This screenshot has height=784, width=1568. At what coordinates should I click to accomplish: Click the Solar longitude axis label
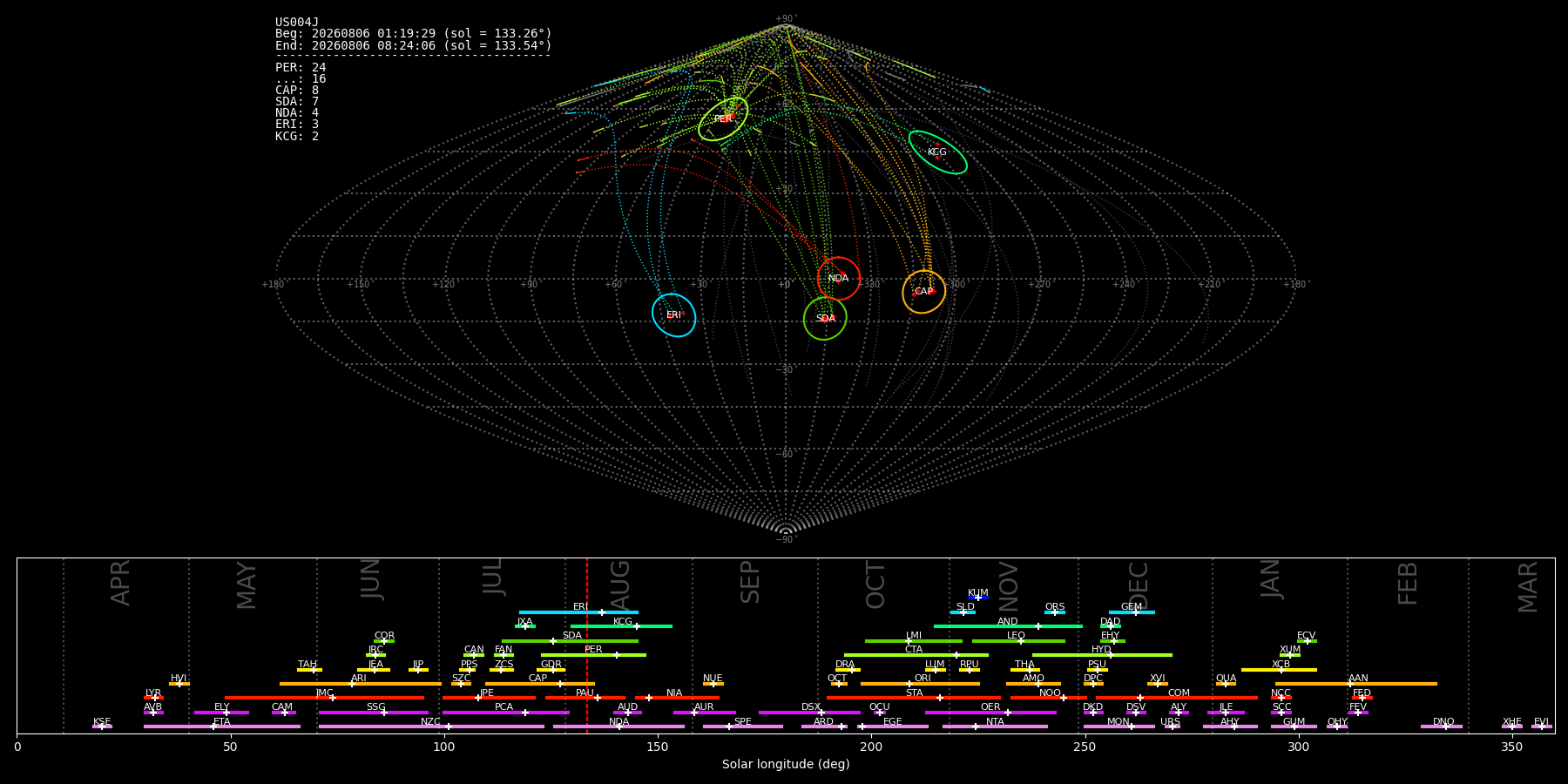(786, 764)
